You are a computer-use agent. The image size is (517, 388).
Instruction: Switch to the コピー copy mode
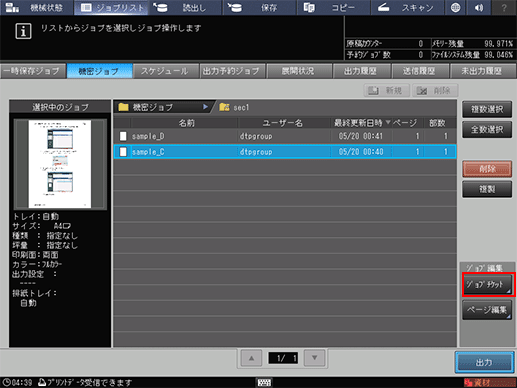[x=334, y=7]
